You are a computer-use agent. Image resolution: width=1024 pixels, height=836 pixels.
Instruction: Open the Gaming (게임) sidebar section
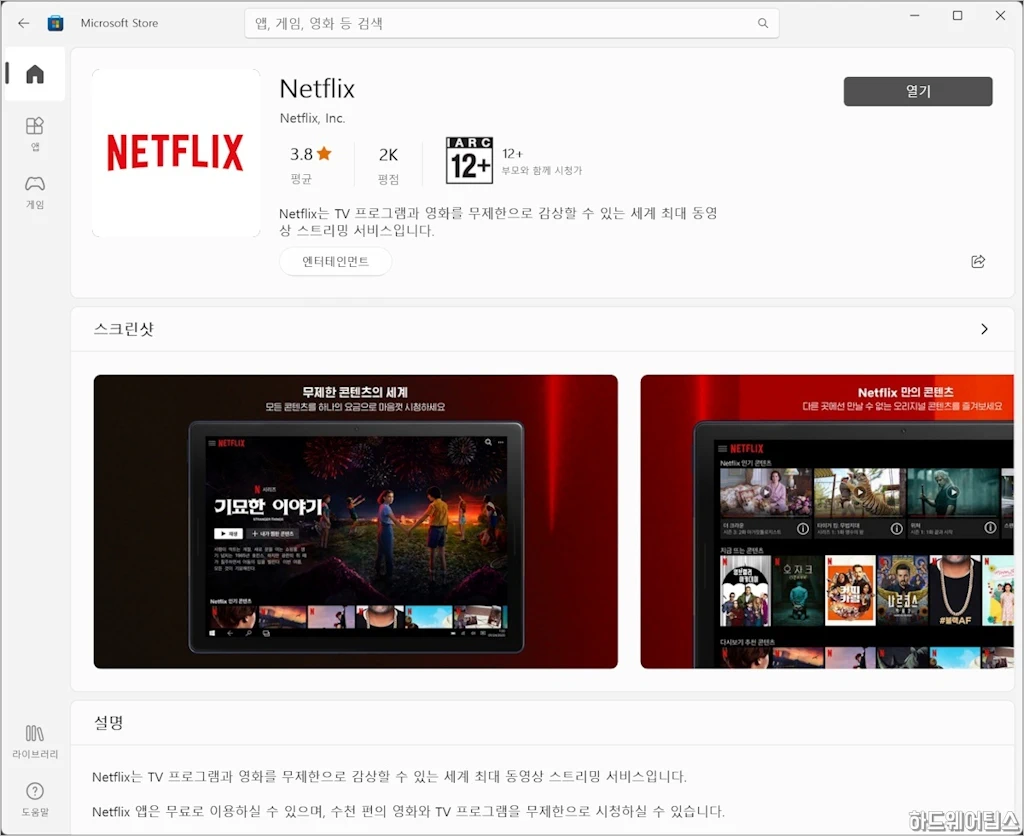(35, 191)
